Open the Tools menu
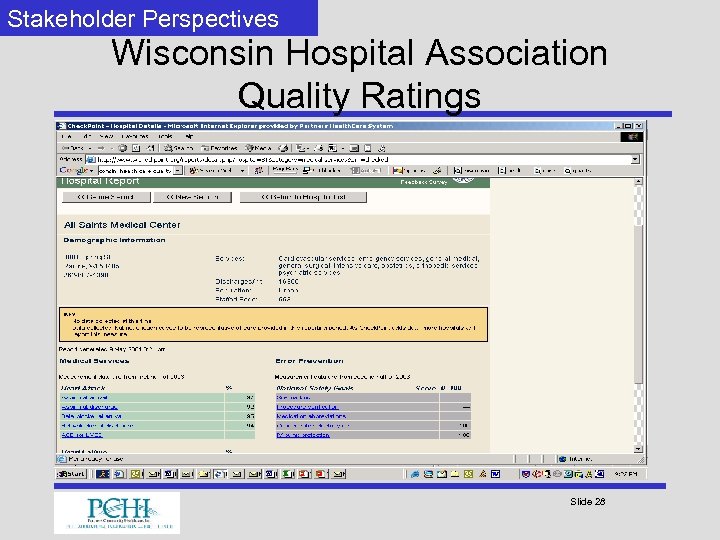Image resolution: width=720 pixels, height=540 pixels. (x=165, y=136)
